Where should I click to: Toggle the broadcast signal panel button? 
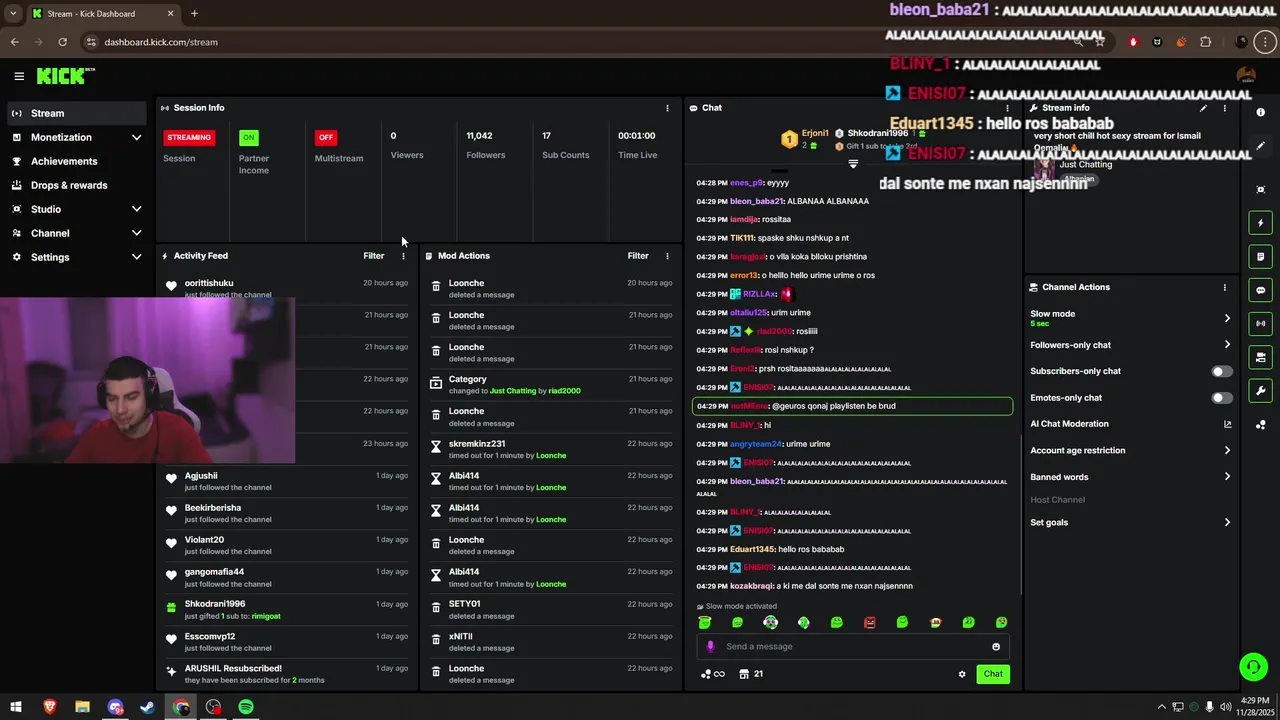pos(1261,323)
